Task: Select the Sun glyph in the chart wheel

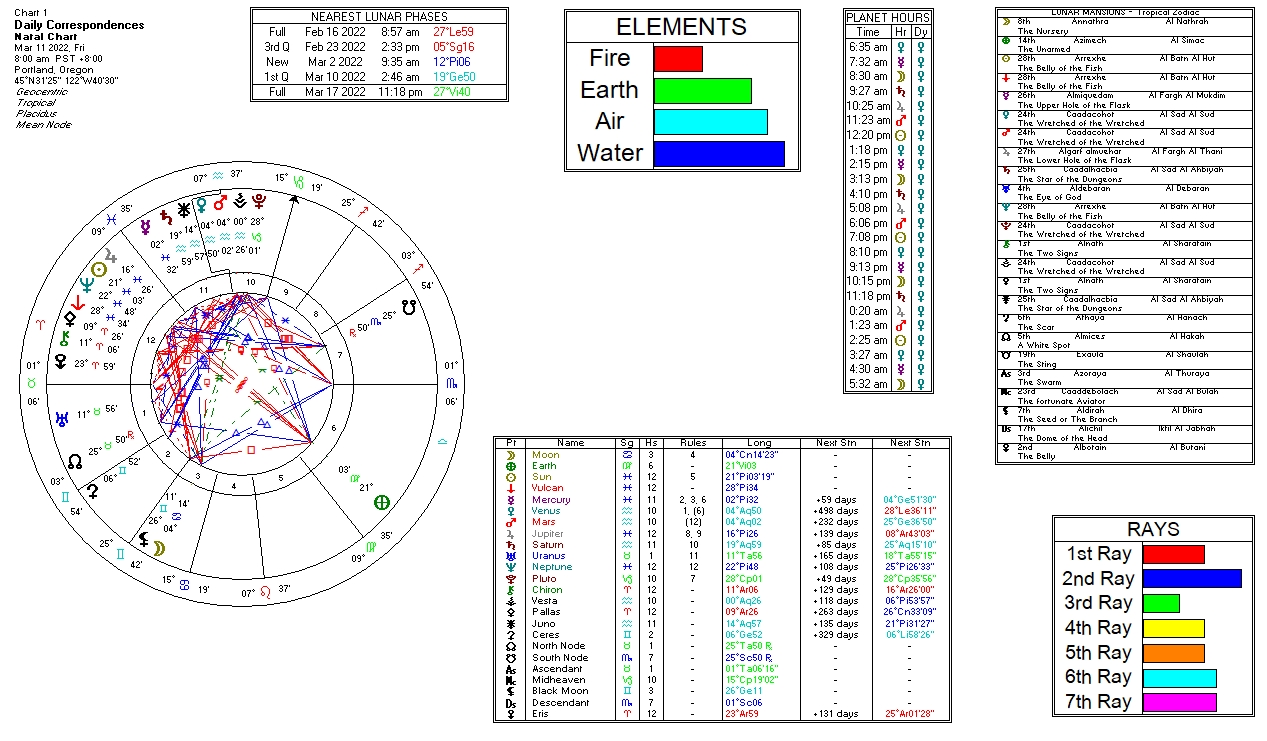Action: [98, 269]
